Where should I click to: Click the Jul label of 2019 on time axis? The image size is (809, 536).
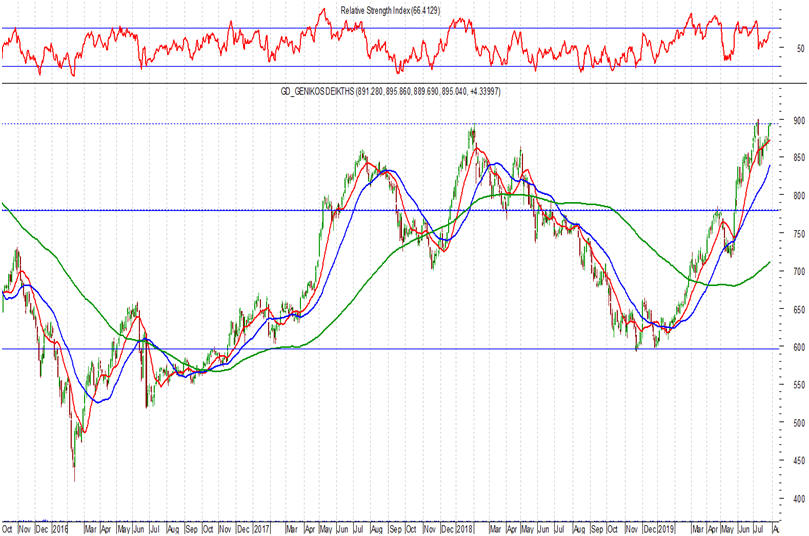(759, 529)
